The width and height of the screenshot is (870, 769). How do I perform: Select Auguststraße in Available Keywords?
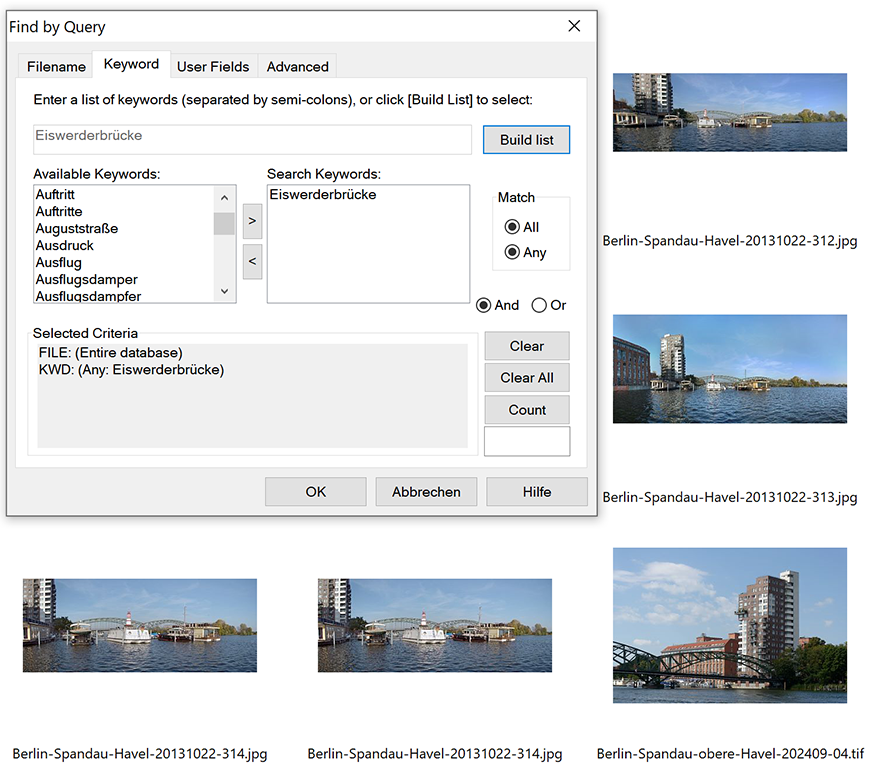[77, 229]
